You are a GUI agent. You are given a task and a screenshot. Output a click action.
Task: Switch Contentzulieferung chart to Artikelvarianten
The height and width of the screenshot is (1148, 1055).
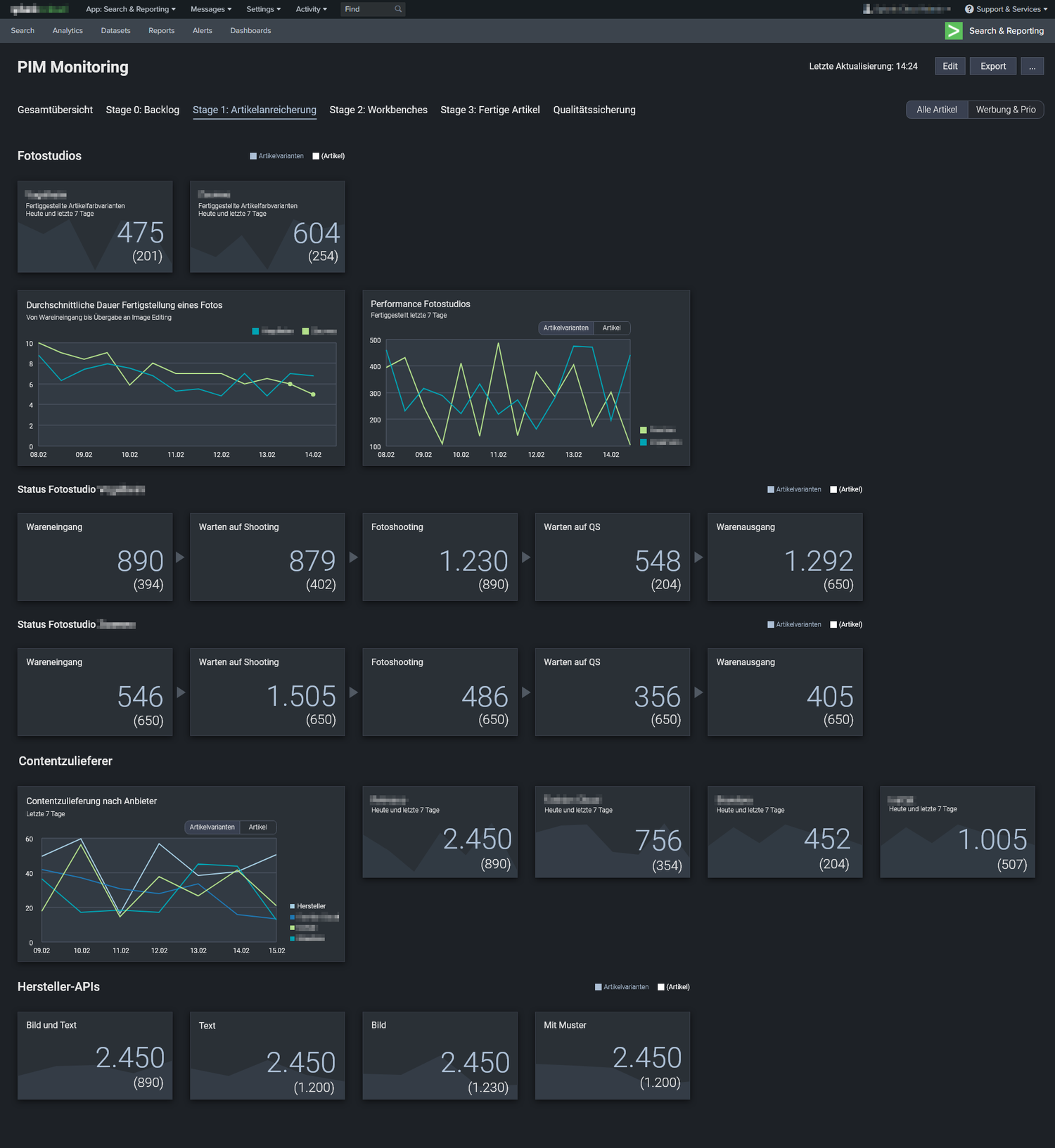coord(212,827)
